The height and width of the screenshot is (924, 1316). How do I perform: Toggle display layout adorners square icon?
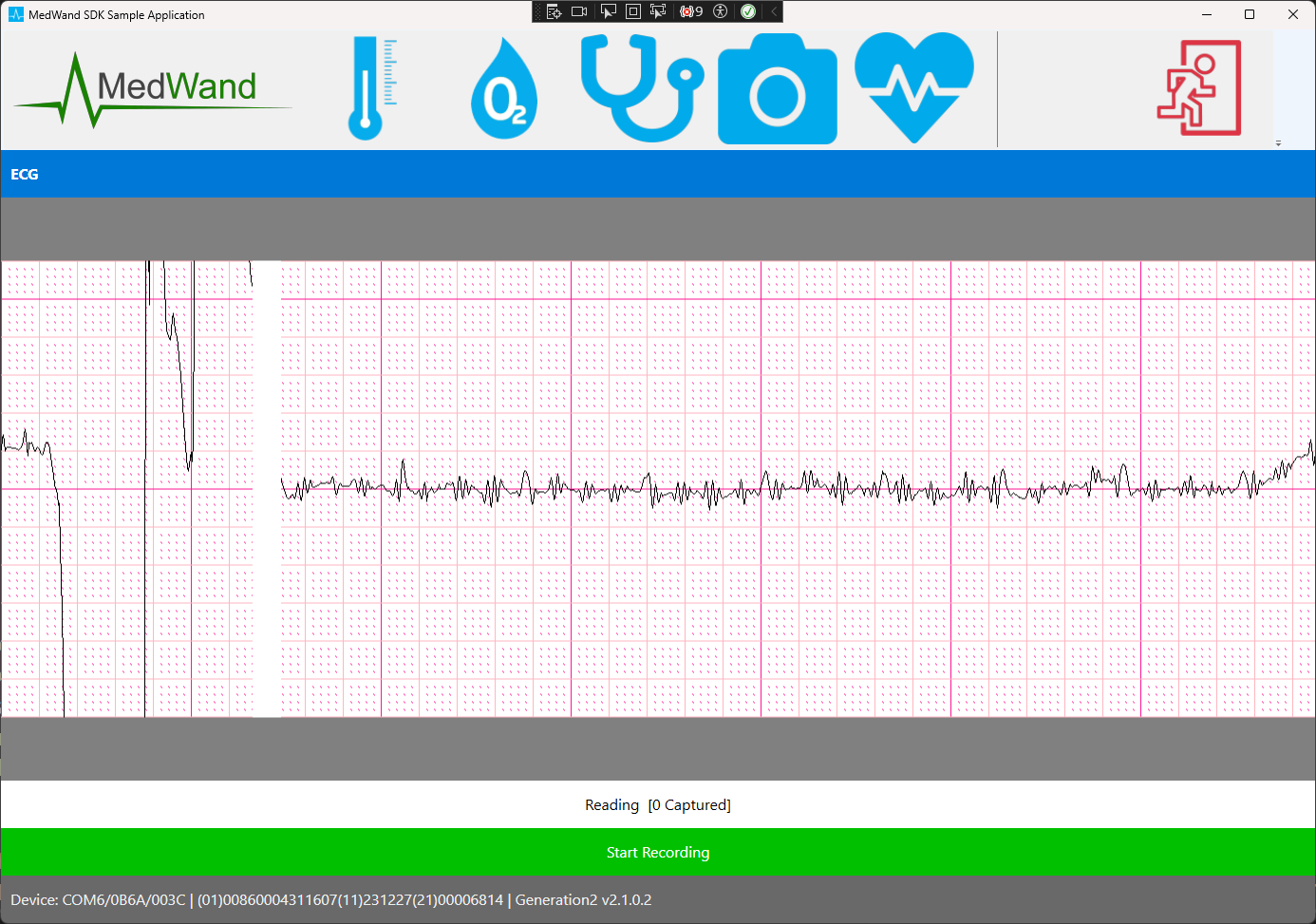tap(633, 11)
